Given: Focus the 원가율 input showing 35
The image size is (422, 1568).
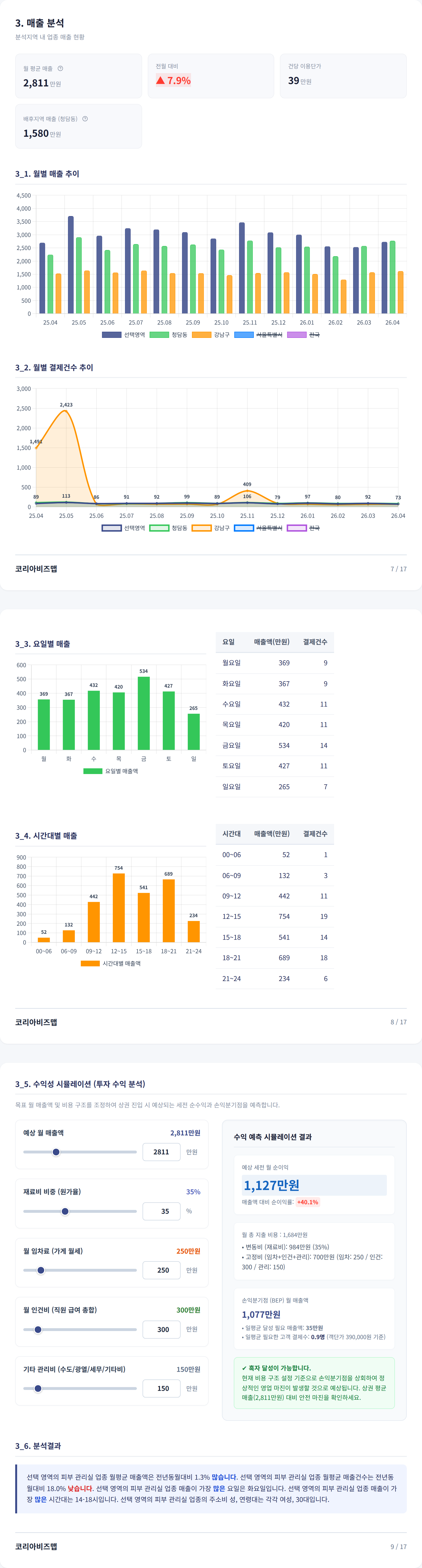Looking at the screenshot, I should 161,1211.
